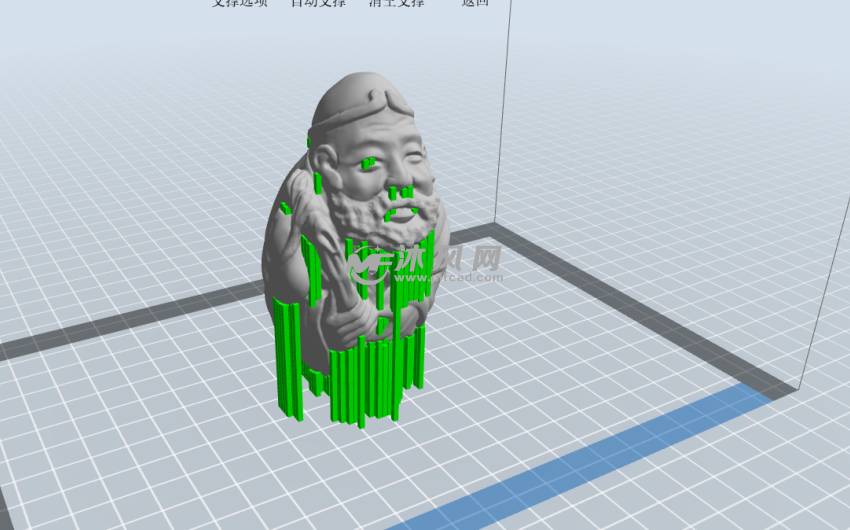The width and height of the screenshot is (850, 530).
Task: Click 清空支撑 to clear all supports
Action: click(x=397, y=3)
